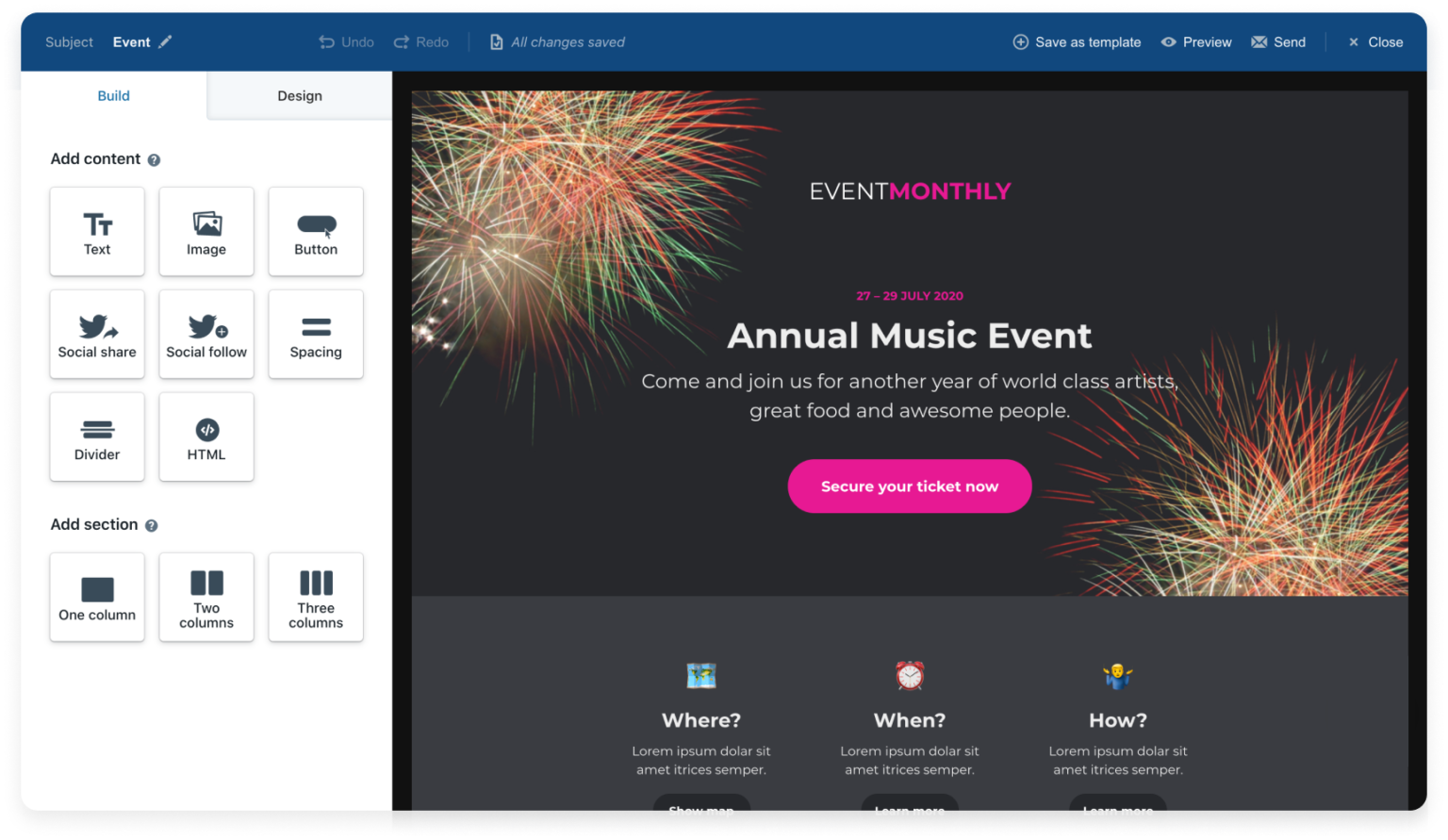Add an HTML code block
The image size is (1448, 840).
click(x=206, y=436)
